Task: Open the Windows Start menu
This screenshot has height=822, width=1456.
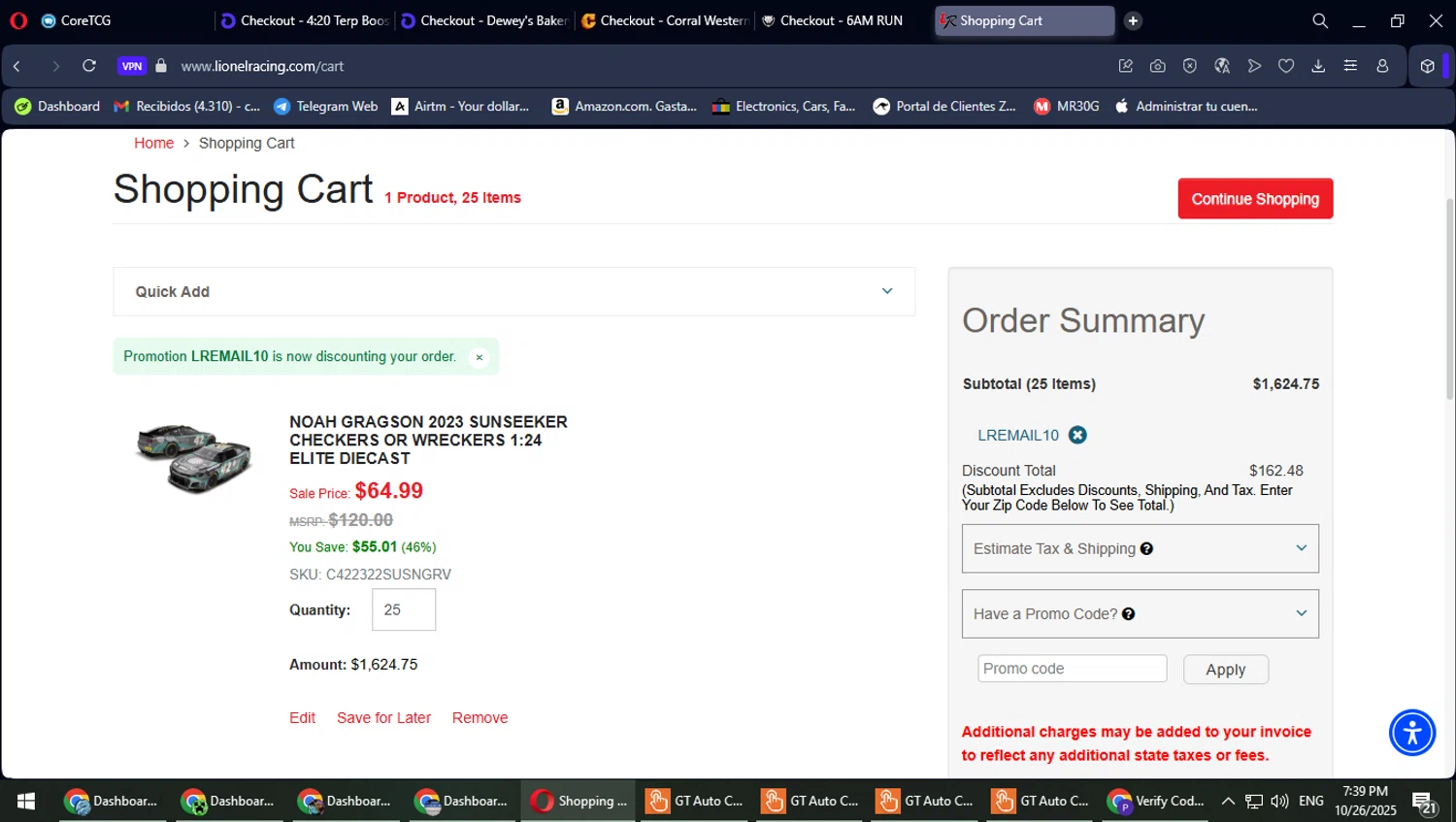Action: coord(26,801)
